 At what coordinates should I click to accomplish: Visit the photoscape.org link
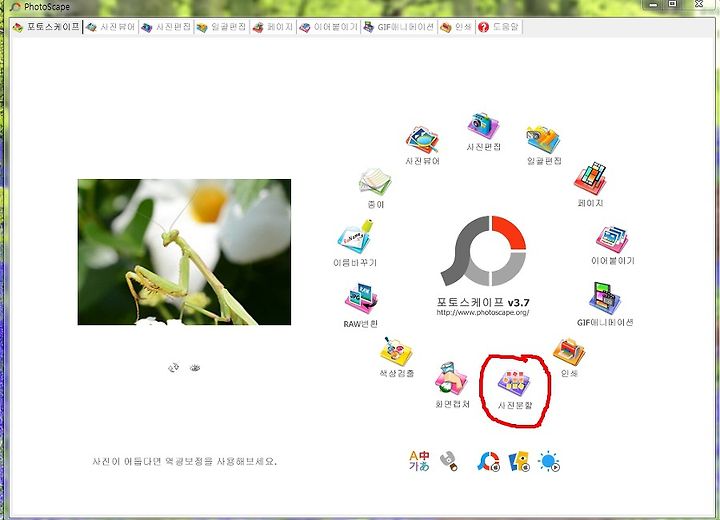[483, 312]
